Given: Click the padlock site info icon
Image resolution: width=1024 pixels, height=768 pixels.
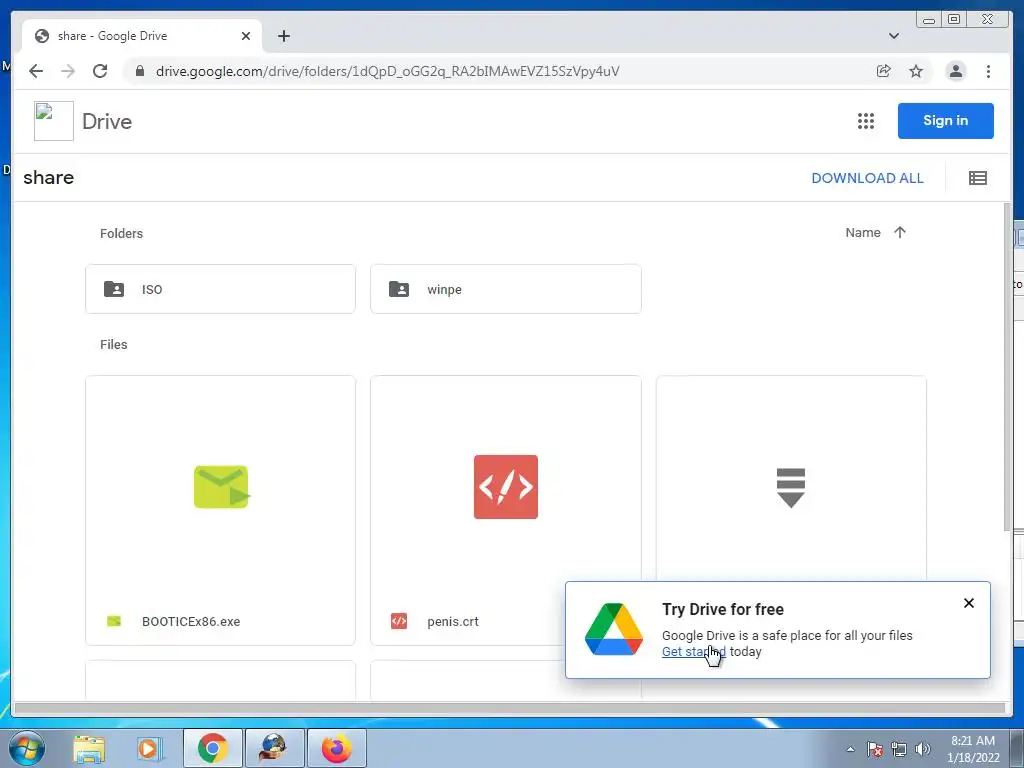Looking at the screenshot, I should coord(139,71).
